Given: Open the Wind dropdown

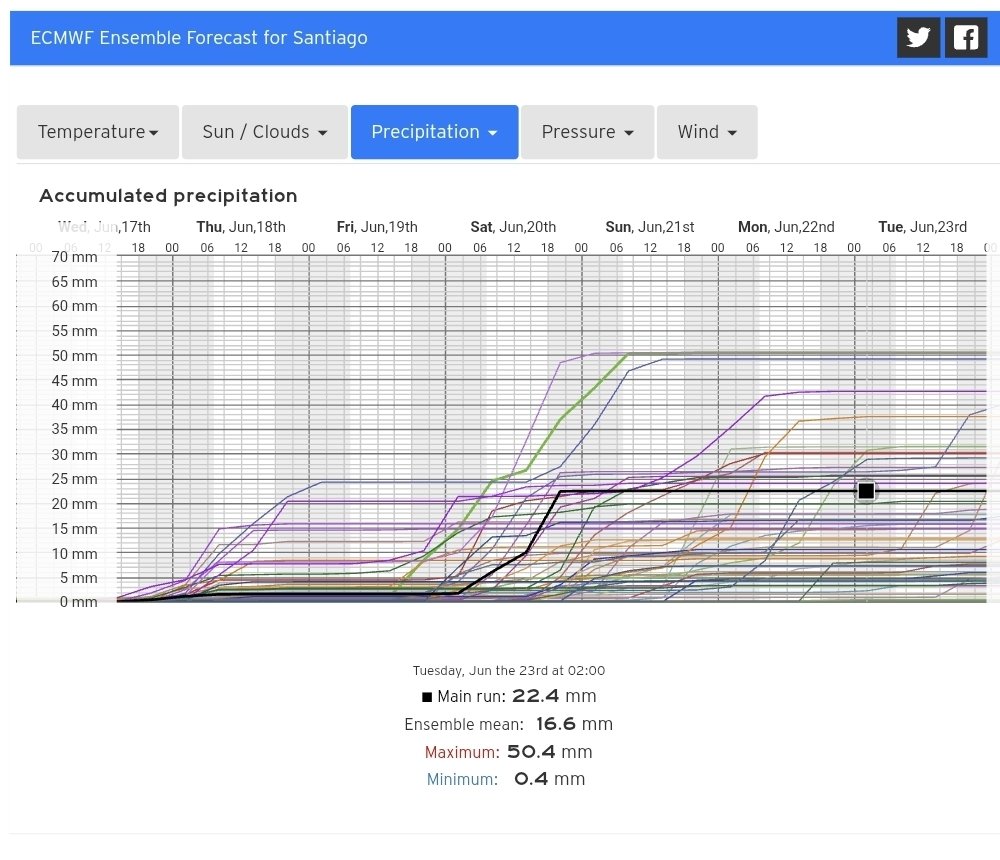Looking at the screenshot, I should 707,132.
